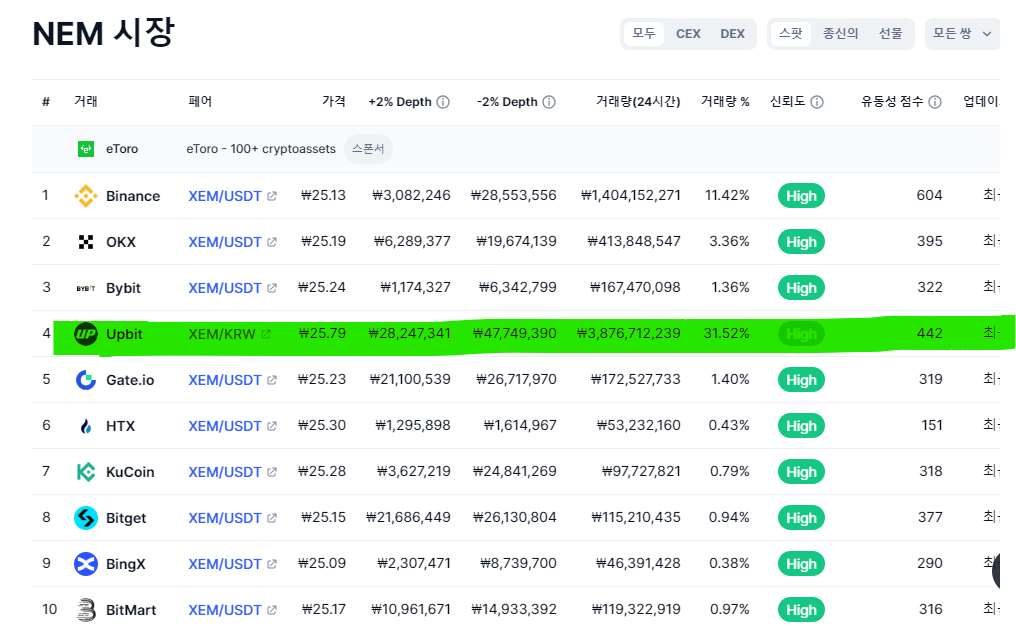The height and width of the screenshot is (632, 1016).
Task: Click the High badge in Binance row
Action: coord(801,196)
